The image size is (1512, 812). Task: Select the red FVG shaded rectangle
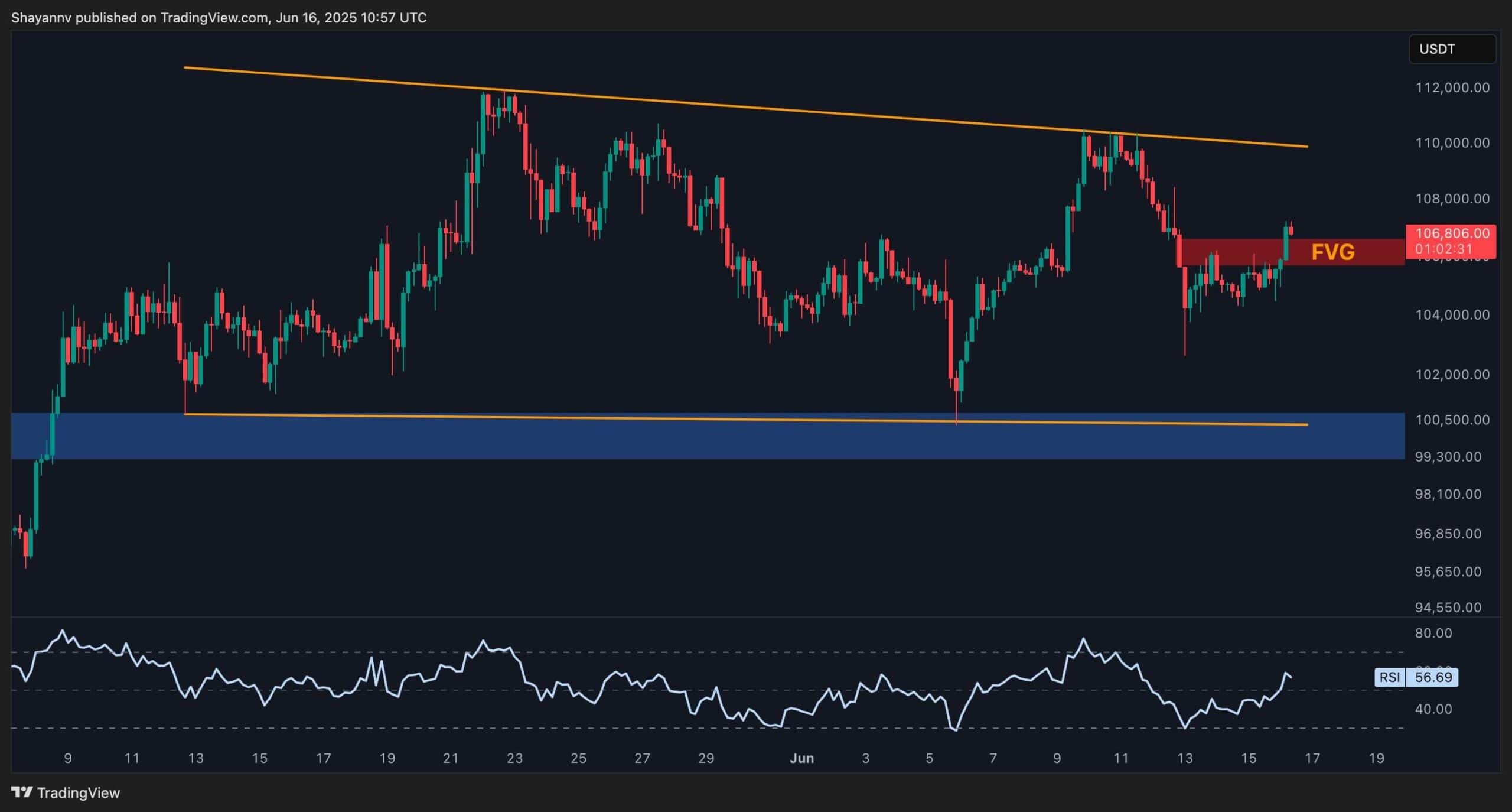1240,247
